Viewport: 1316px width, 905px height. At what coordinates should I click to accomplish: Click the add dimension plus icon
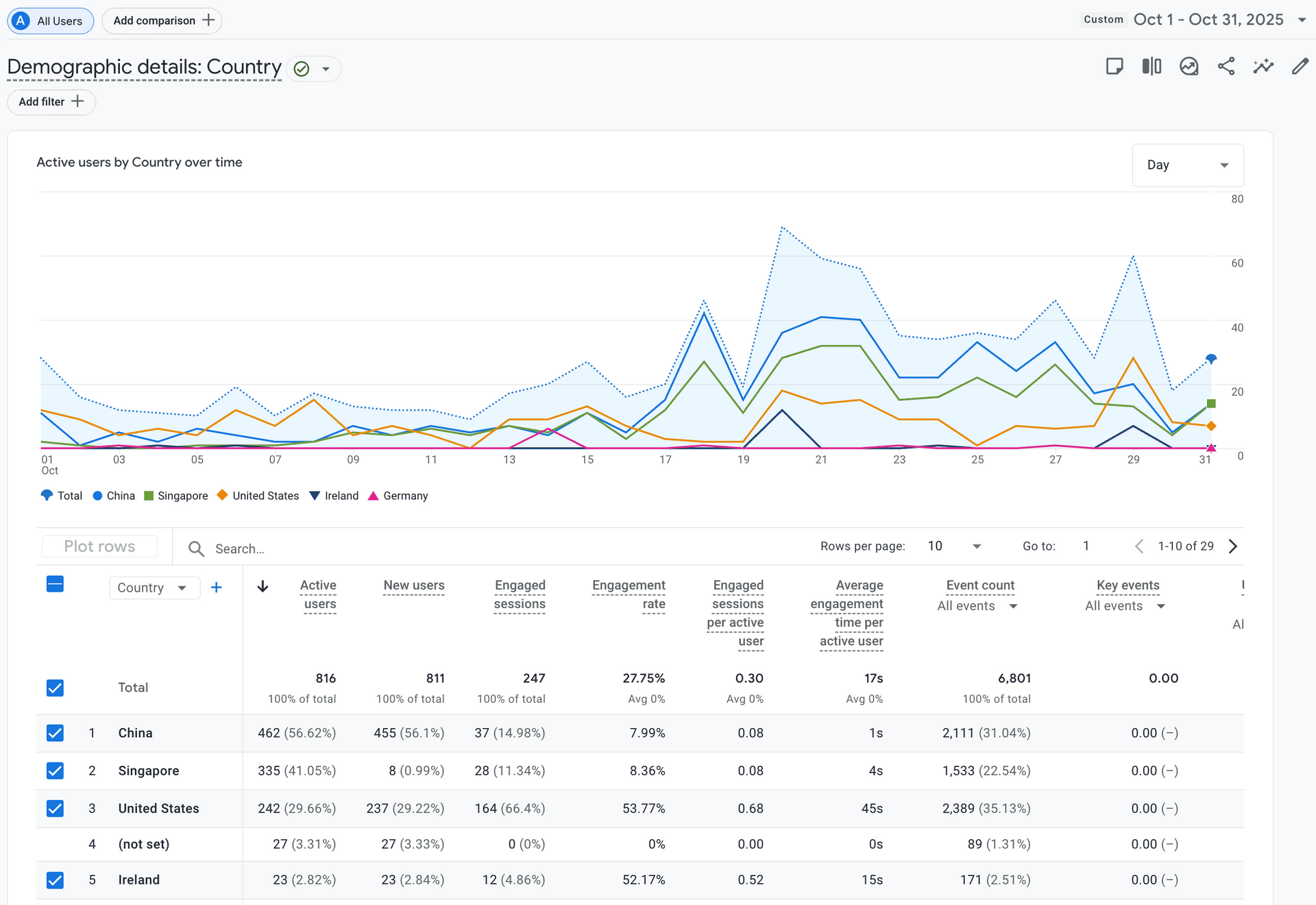(216, 588)
